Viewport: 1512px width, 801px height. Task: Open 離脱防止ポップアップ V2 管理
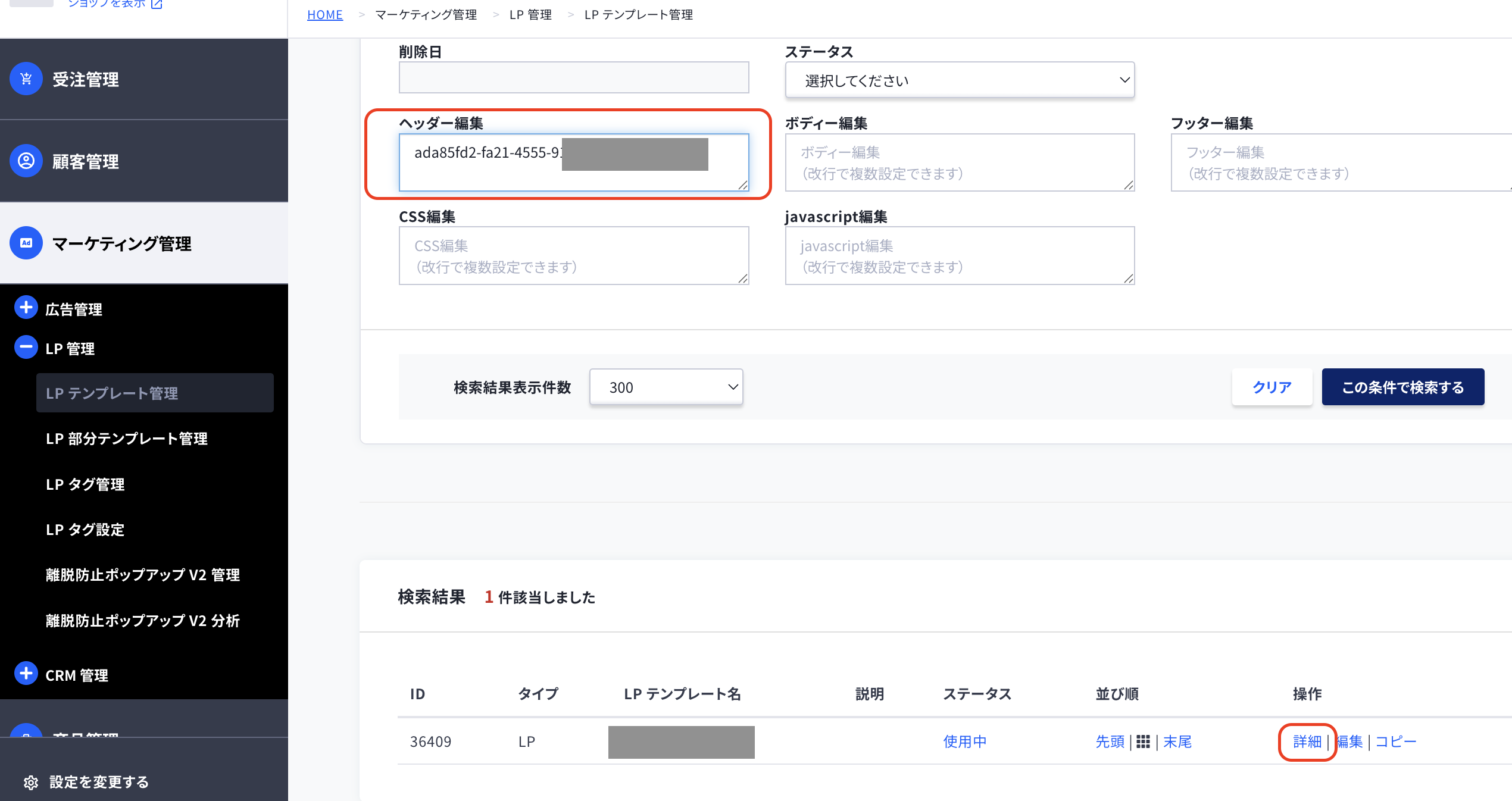tap(143, 575)
